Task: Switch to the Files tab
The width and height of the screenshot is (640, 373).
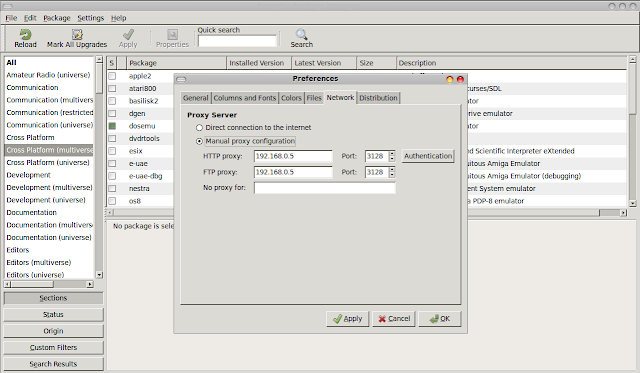Action: [x=314, y=98]
